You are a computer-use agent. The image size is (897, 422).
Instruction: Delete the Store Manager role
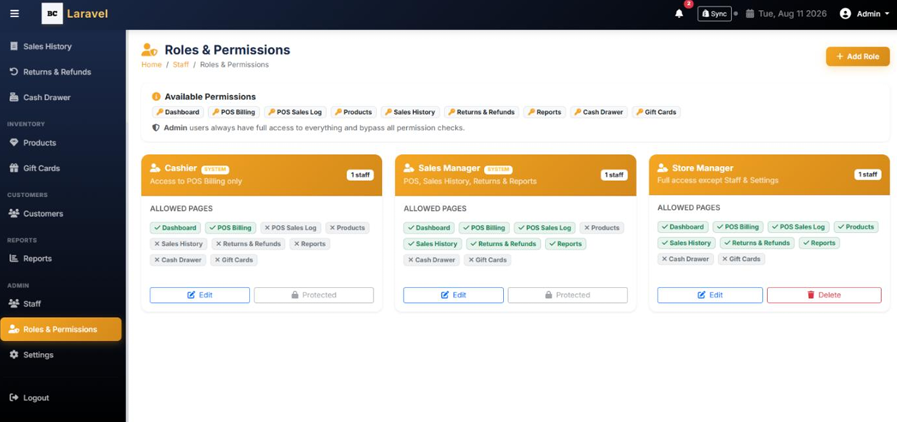824,295
